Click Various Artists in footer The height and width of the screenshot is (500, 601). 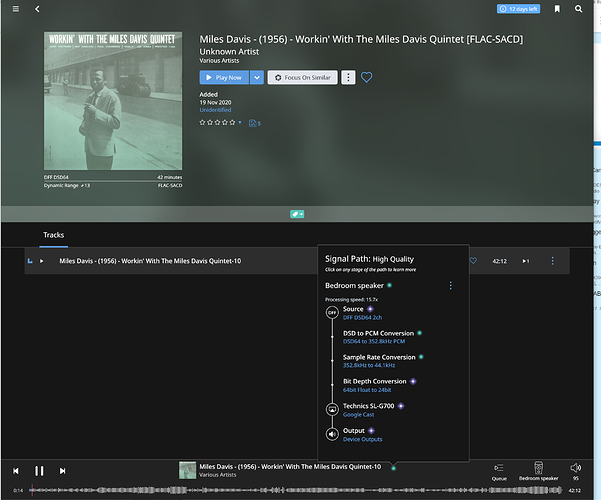tap(218, 475)
